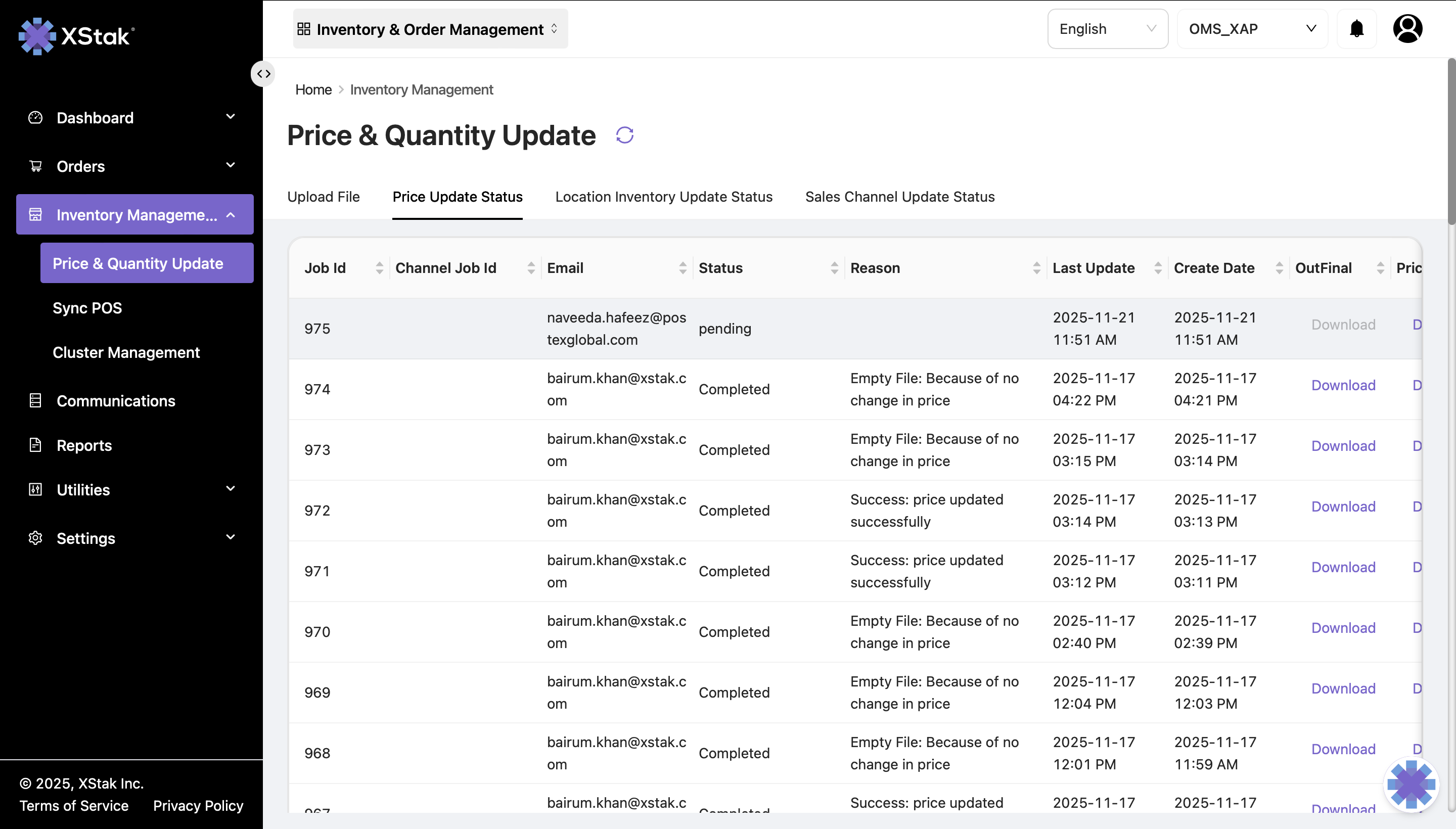
Task: Download OutFinal for job 974
Action: 1343,386
